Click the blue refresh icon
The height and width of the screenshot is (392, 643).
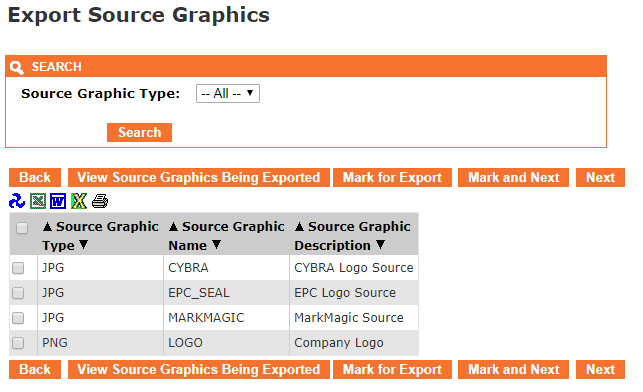tap(17, 201)
